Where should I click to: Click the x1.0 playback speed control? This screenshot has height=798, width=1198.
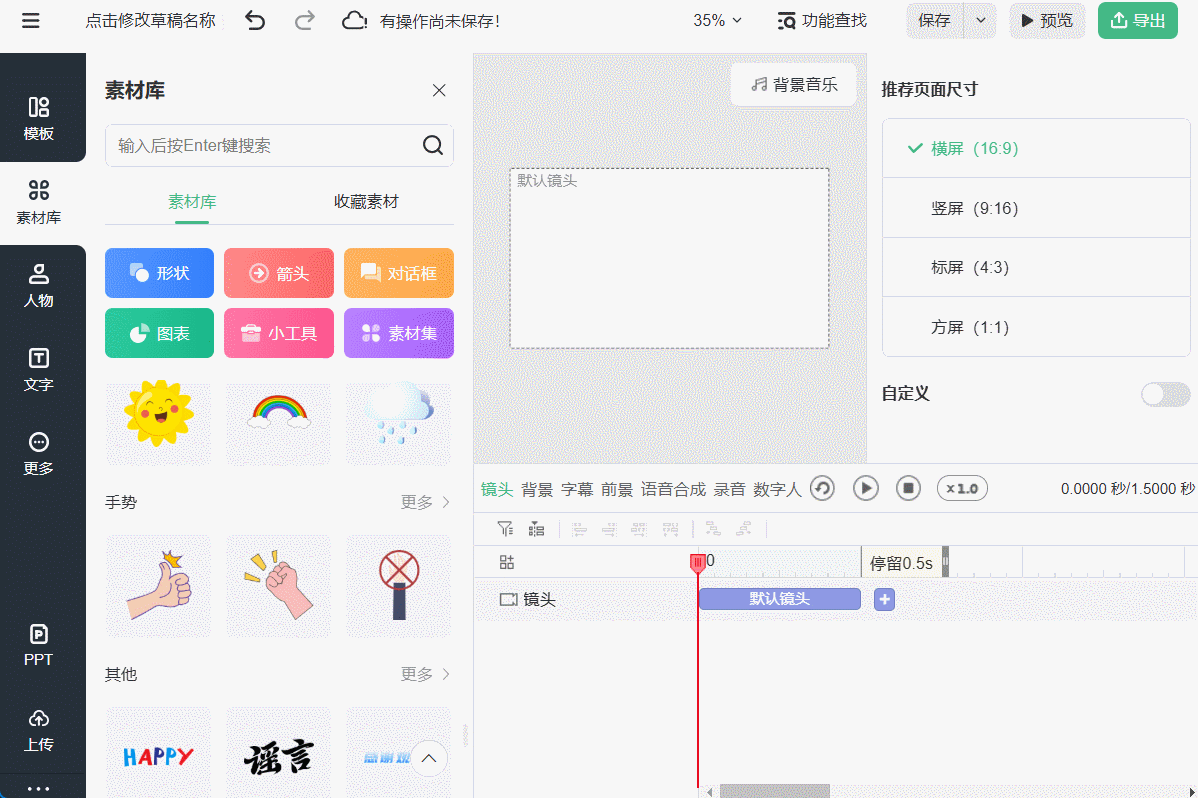point(961,489)
